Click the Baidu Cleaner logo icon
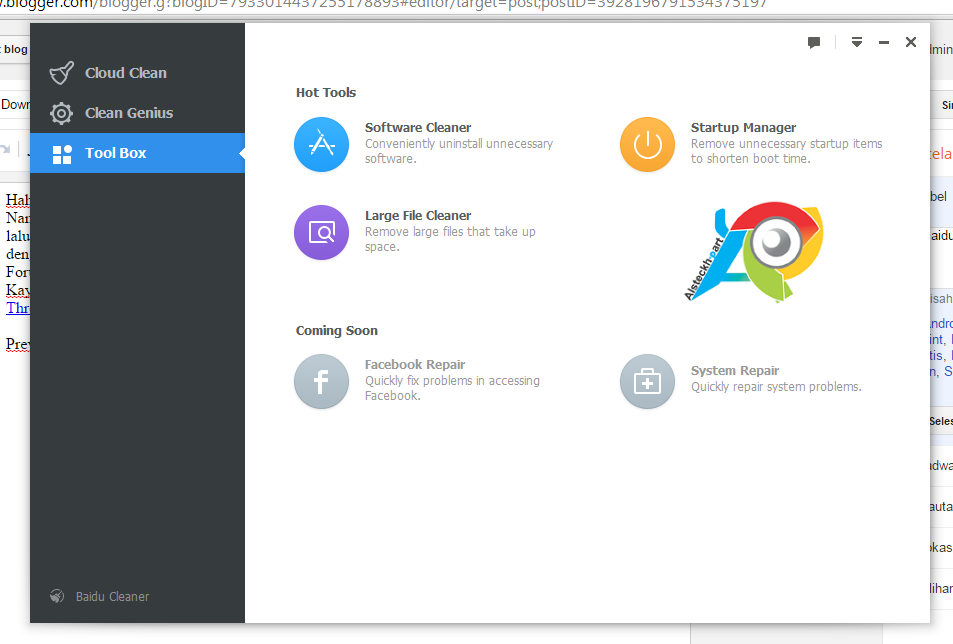 coord(57,596)
